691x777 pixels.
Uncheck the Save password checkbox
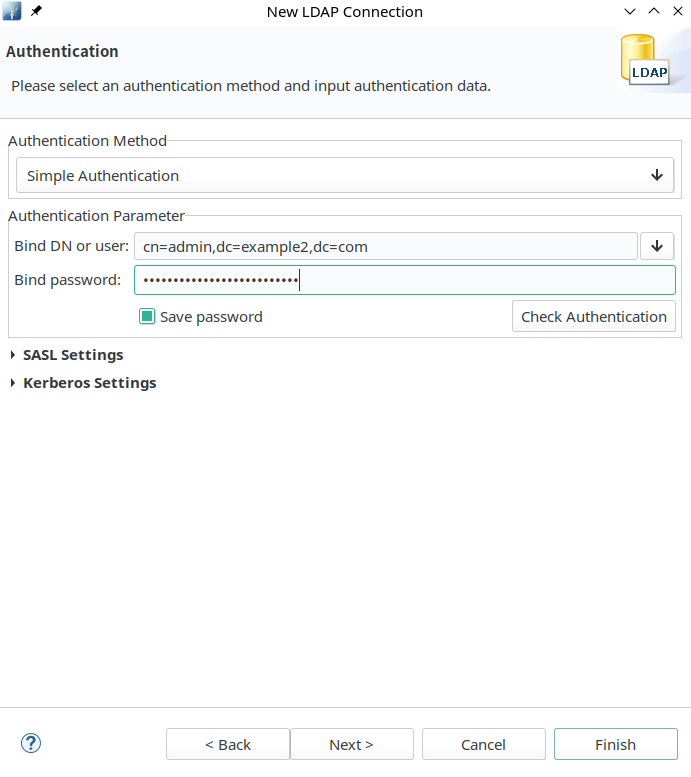click(147, 317)
